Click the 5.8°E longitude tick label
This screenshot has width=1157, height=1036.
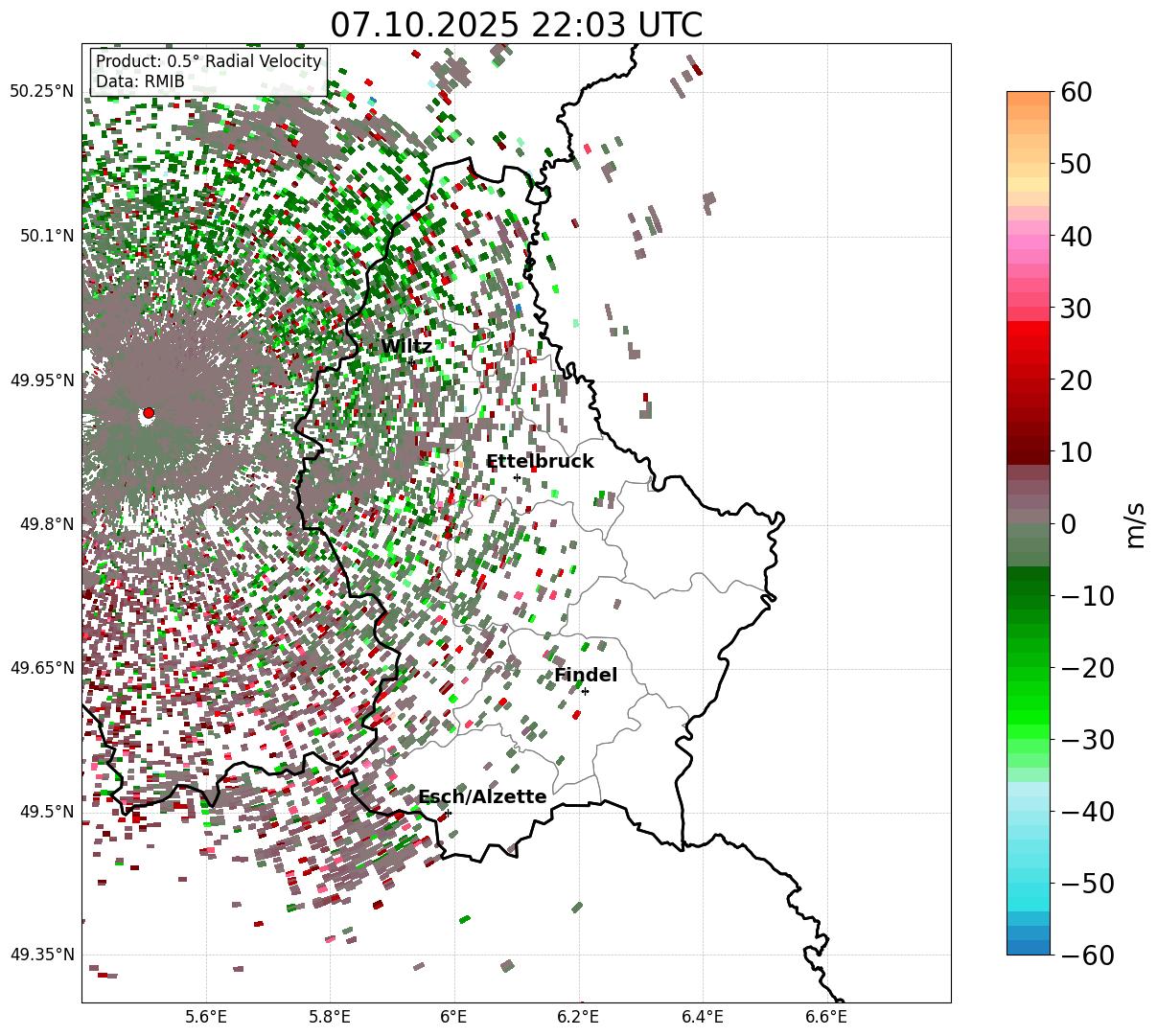330,1017
